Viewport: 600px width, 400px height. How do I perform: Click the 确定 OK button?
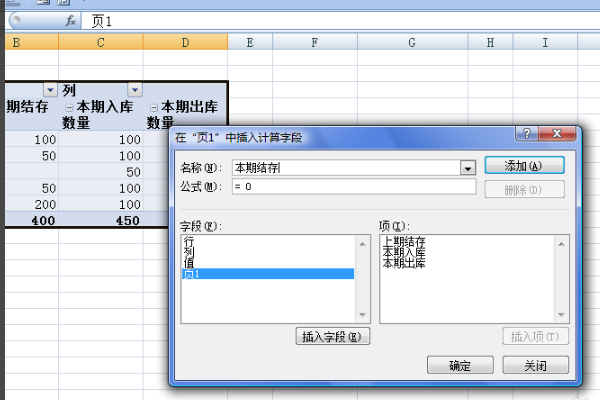tap(460, 365)
